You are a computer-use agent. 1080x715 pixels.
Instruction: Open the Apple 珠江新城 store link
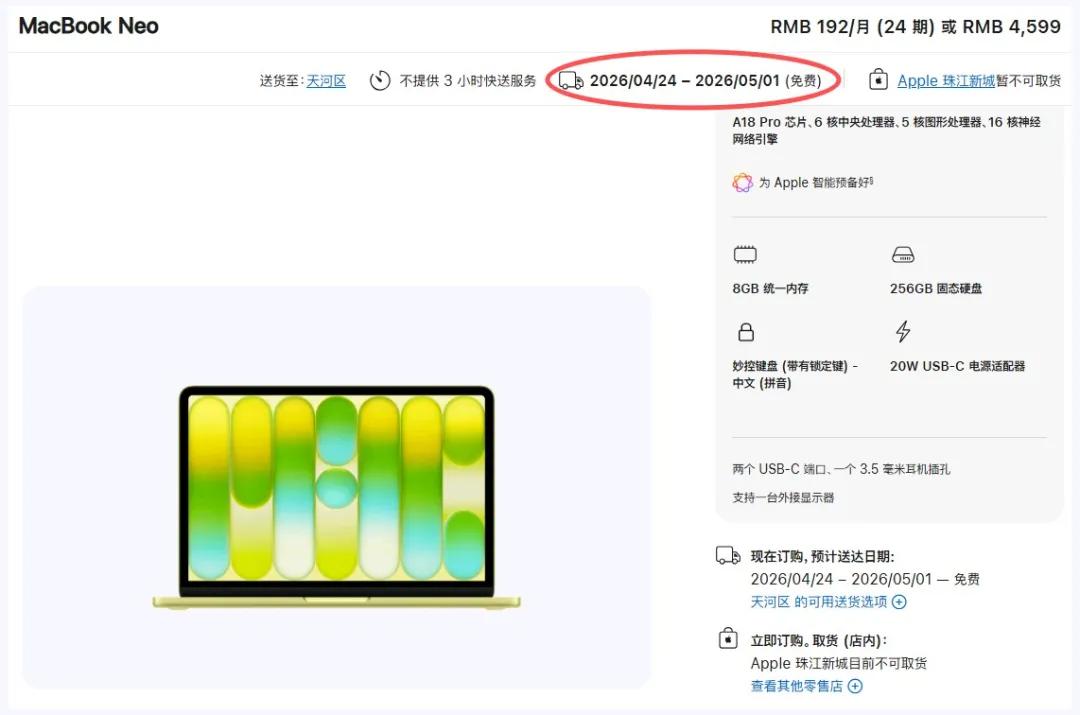point(946,81)
